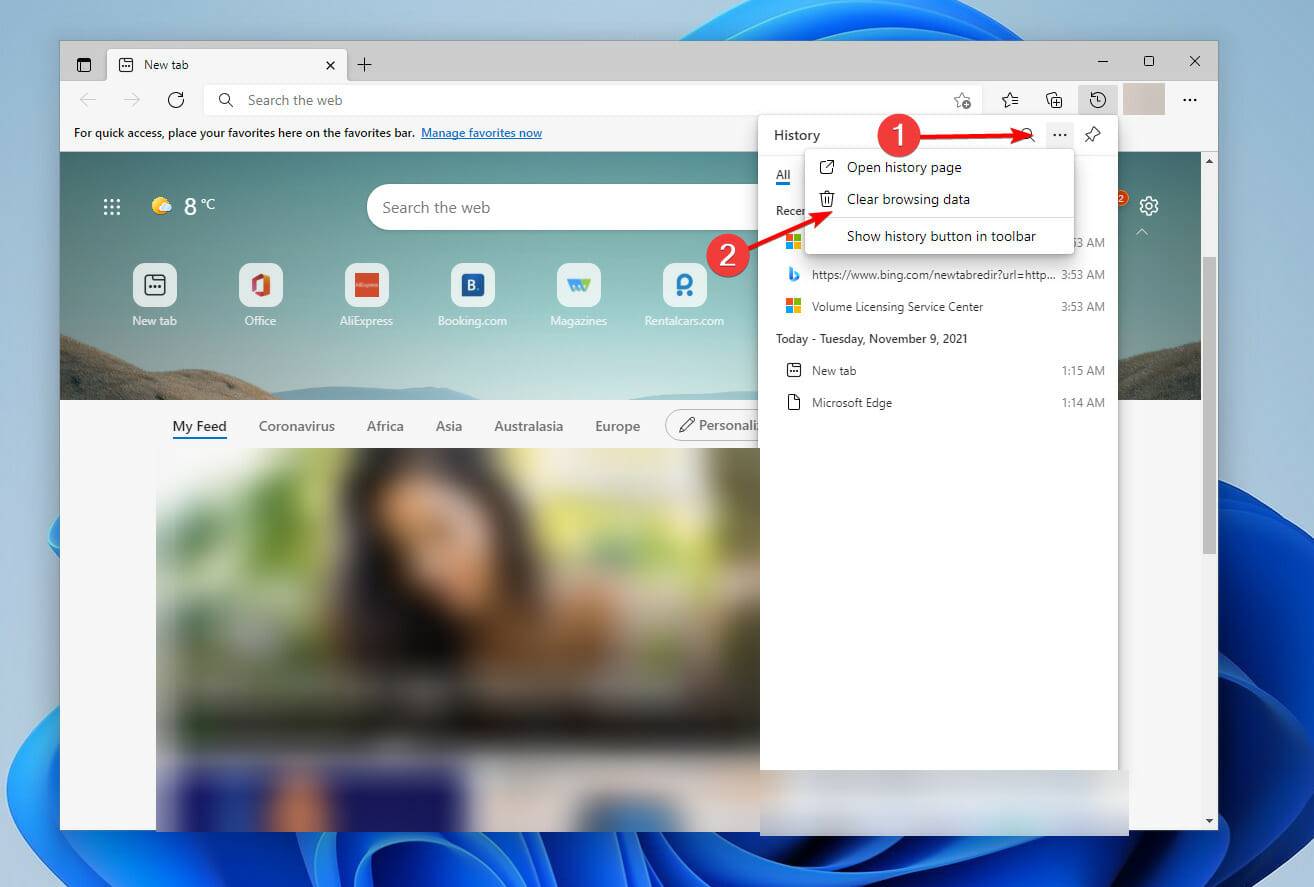Switch to the Europe feed tab
The image size is (1314, 887).
[x=617, y=426]
